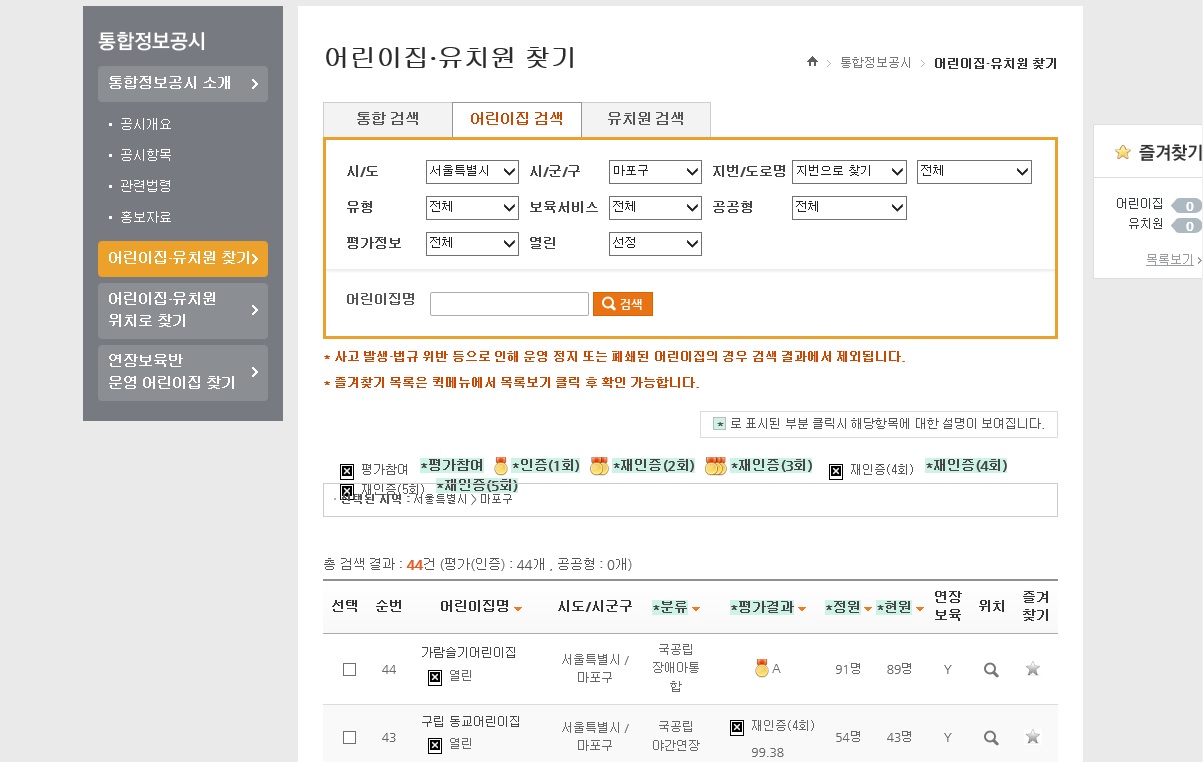Click the 어린이집명 text input field
Image resolution: width=1203 pixels, height=762 pixels.
[x=509, y=304]
